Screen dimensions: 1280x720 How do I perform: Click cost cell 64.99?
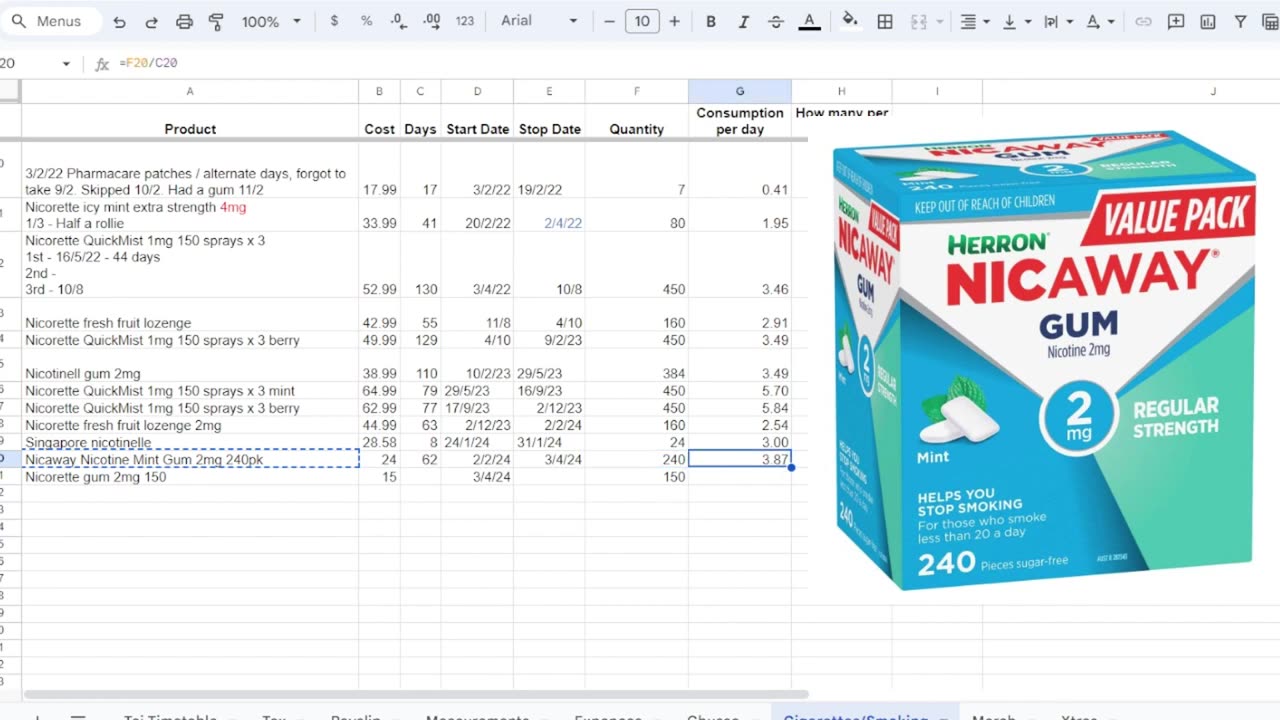click(379, 391)
